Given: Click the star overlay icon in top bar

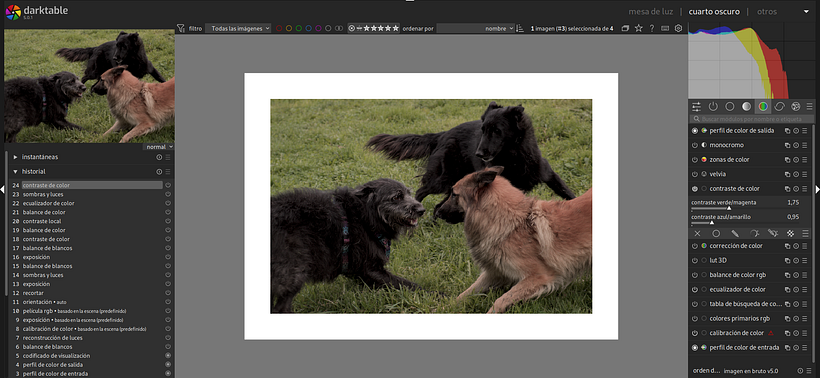Looking at the screenshot, I should pos(639,28).
